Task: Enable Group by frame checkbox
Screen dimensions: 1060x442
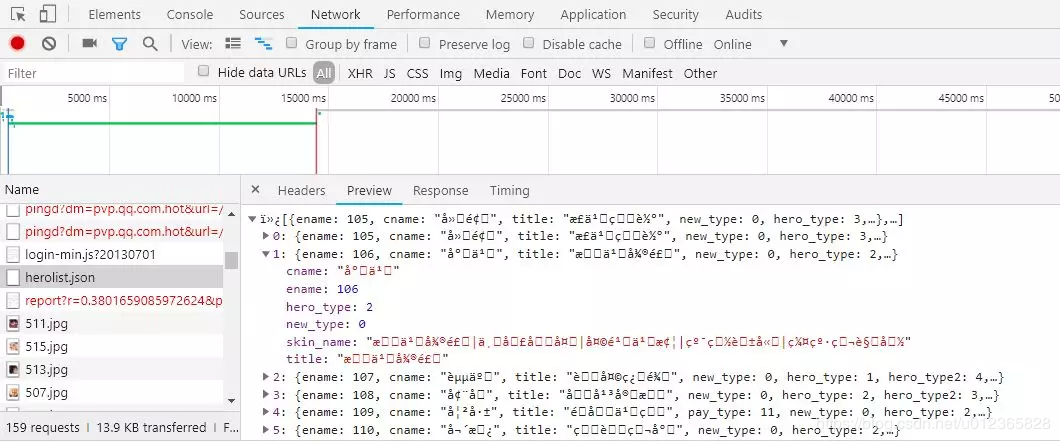Action: 291,43
